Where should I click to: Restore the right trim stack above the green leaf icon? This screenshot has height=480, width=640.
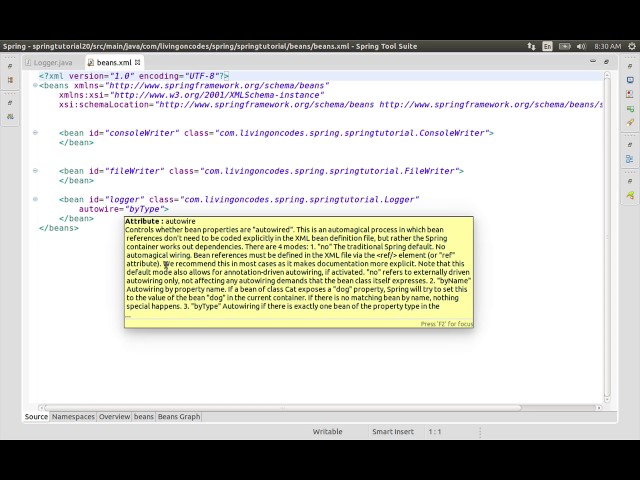(630, 181)
